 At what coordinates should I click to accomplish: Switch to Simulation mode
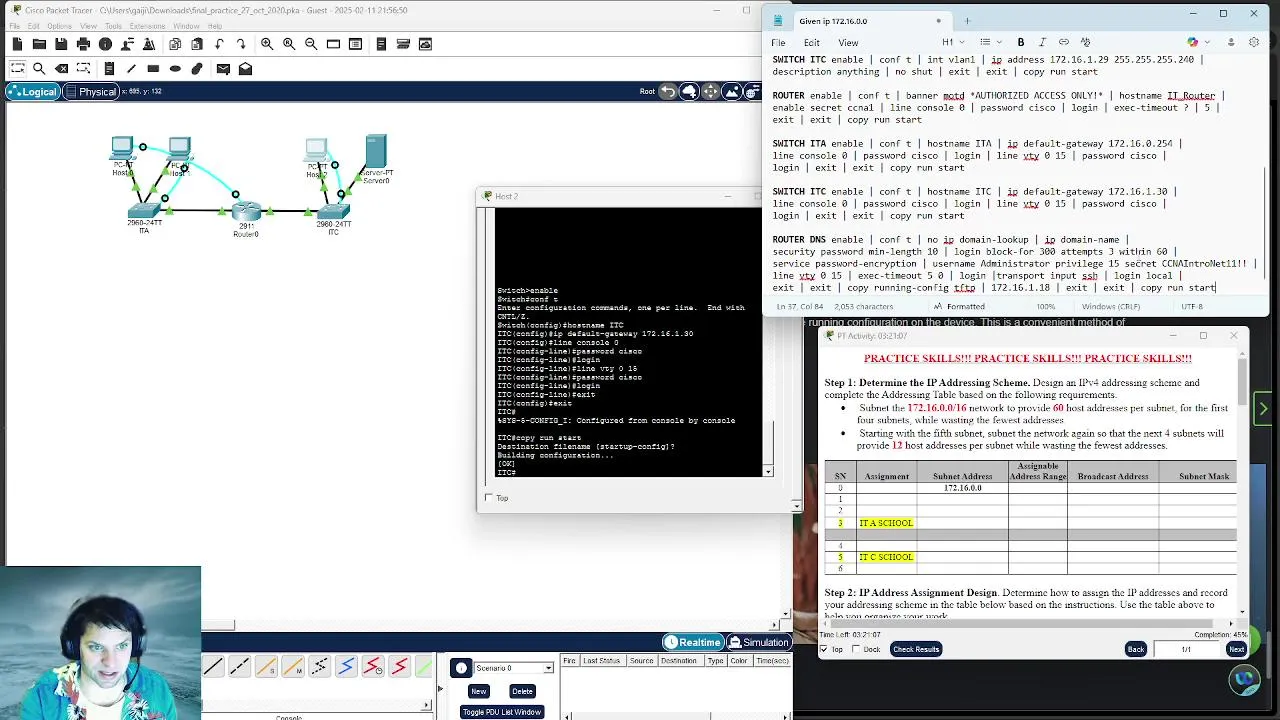tap(759, 642)
